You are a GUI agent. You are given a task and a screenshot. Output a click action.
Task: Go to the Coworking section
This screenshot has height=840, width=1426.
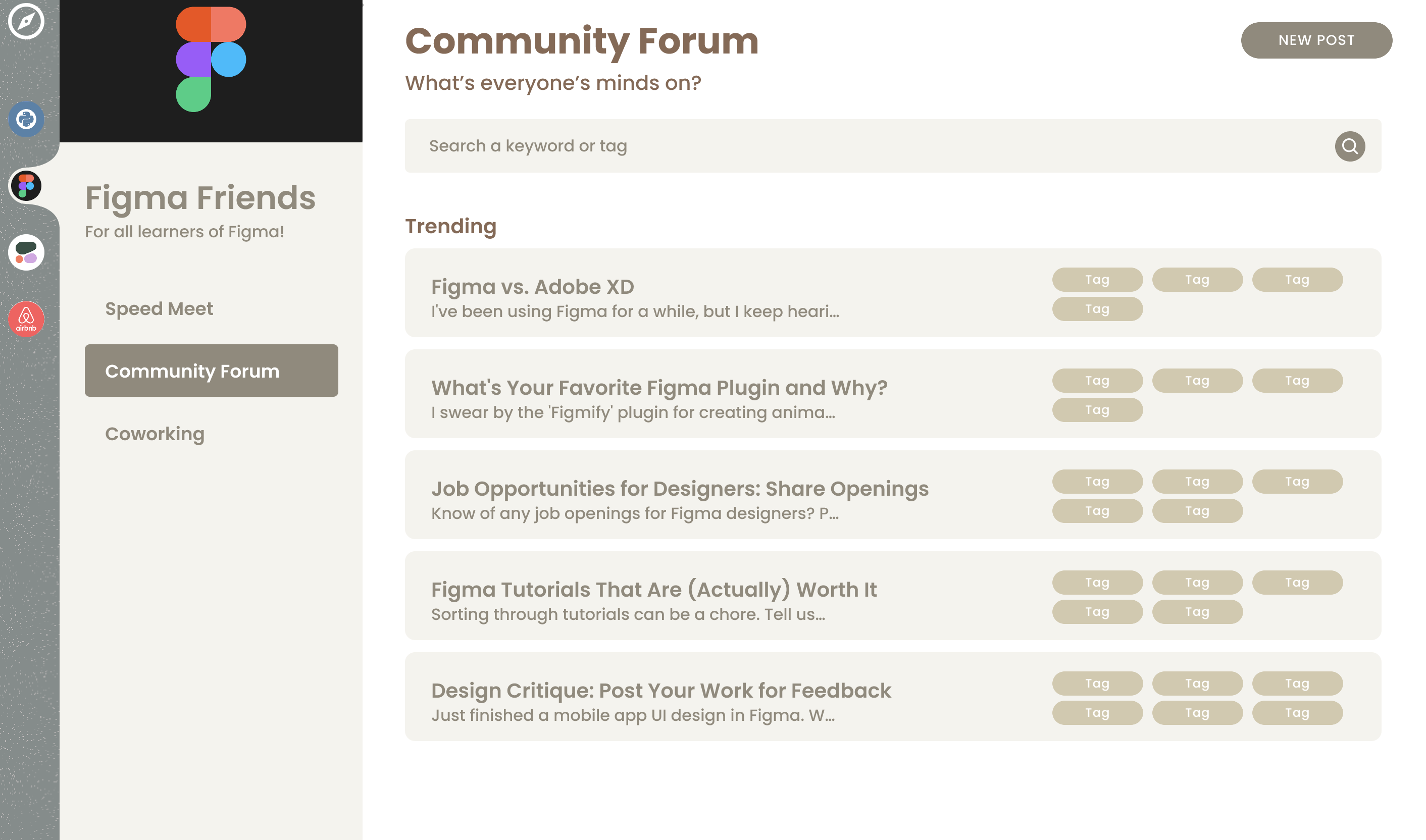tap(155, 434)
